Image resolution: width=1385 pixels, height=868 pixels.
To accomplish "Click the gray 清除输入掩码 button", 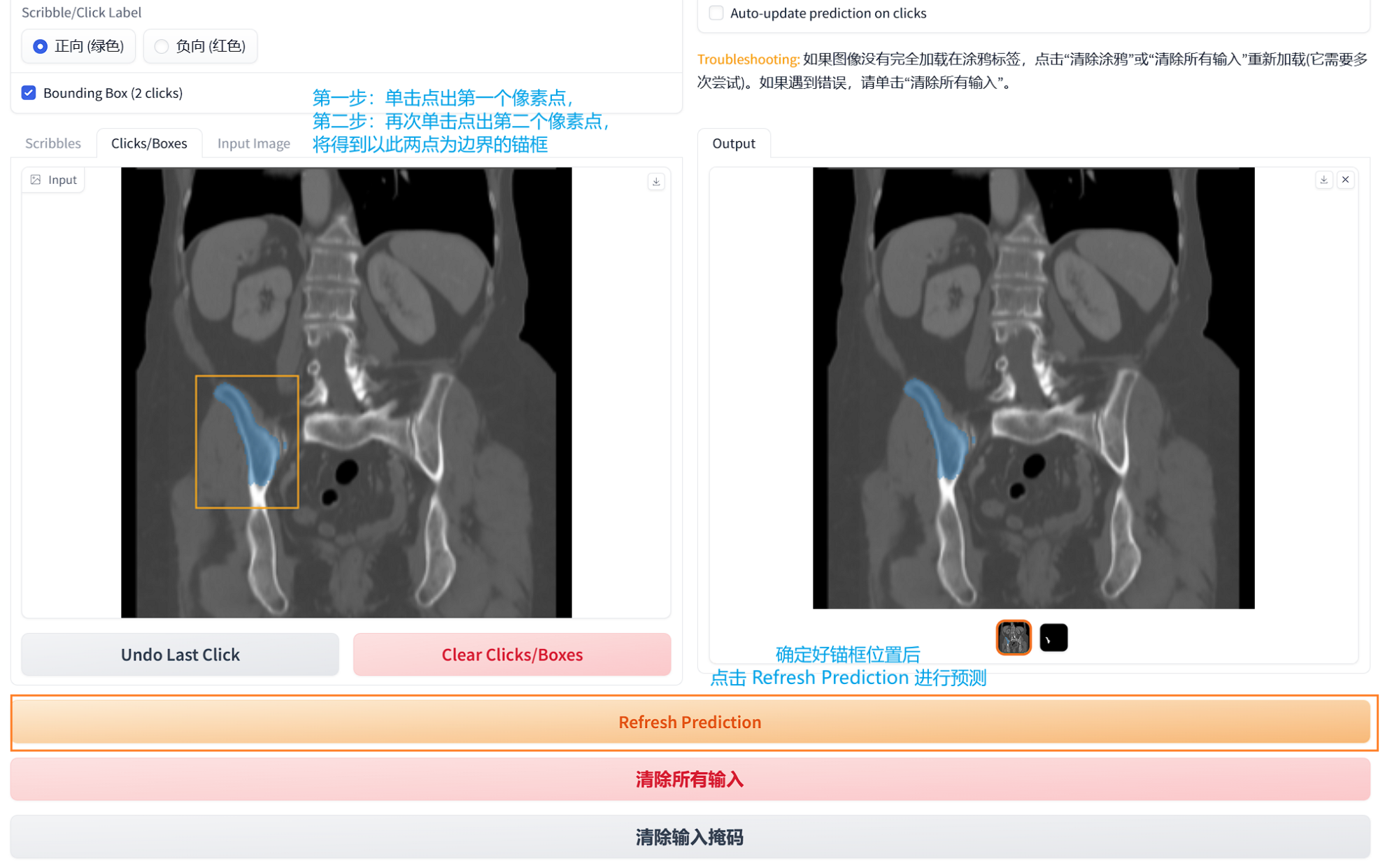I will (x=690, y=837).
